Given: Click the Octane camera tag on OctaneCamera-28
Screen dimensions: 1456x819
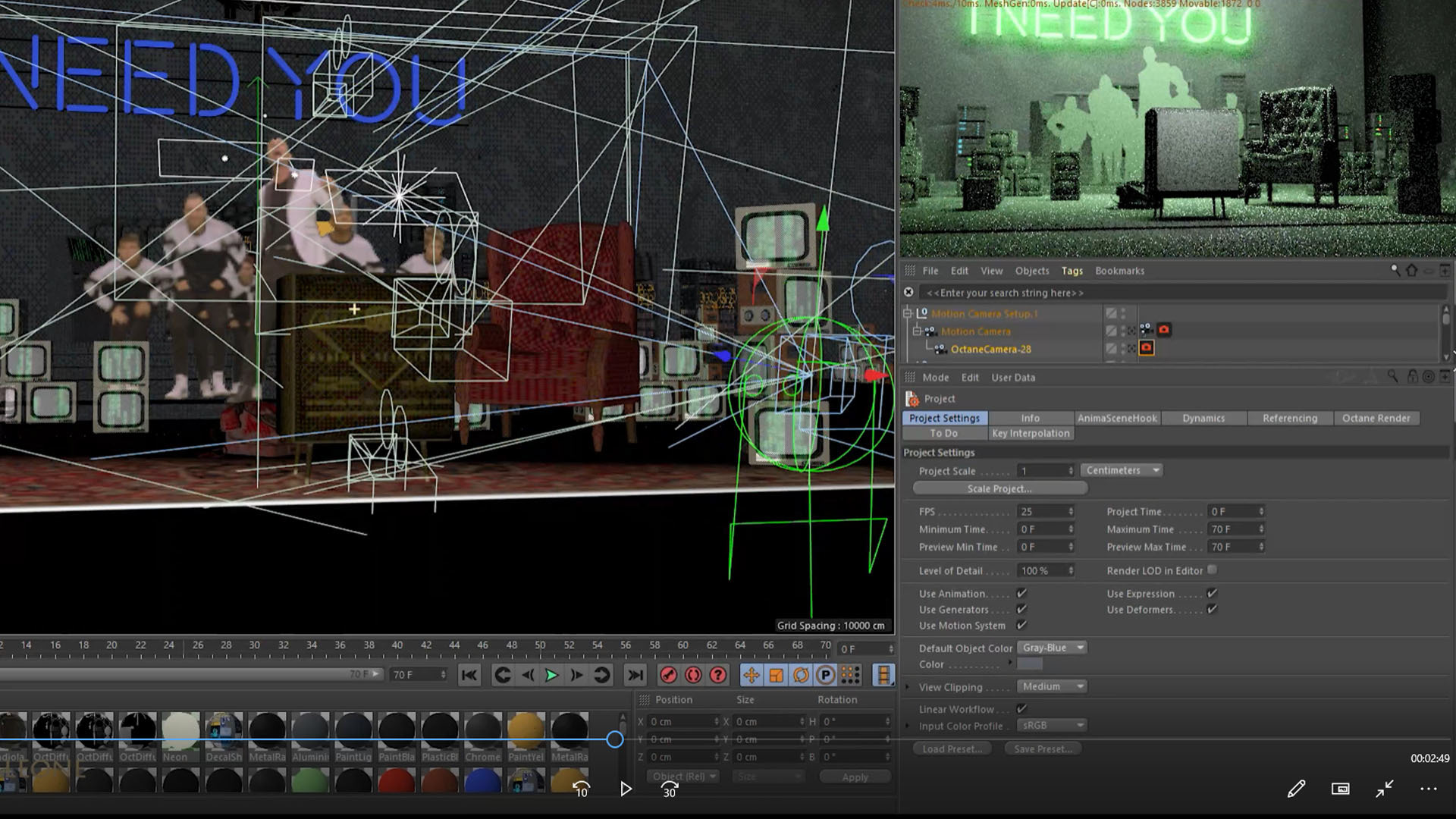Looking at the screenshot, I should point(1147,348).
